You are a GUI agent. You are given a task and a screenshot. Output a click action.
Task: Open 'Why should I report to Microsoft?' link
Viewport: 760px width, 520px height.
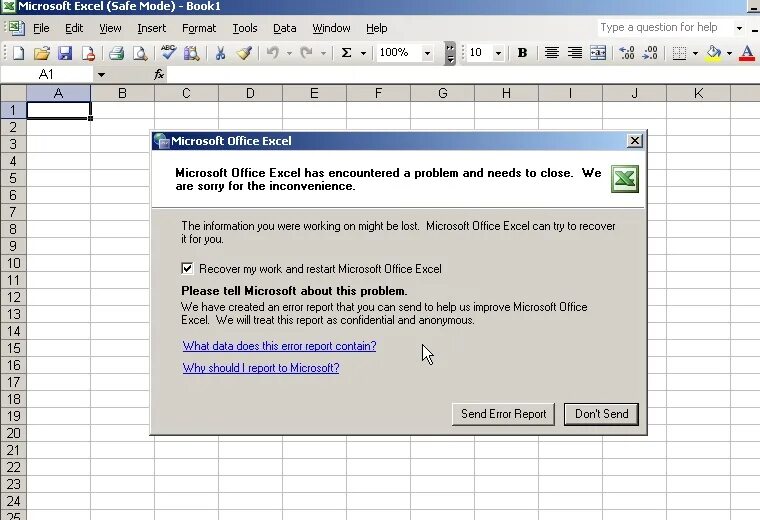coord(261,367)
